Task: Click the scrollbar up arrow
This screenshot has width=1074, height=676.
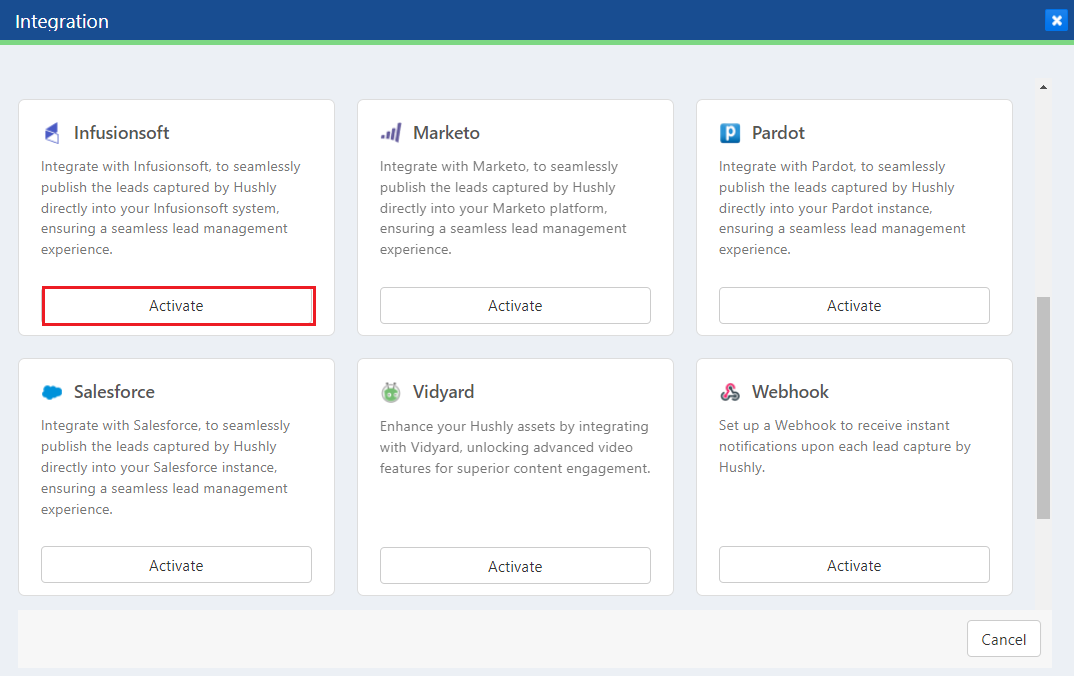Action: 1043,87
